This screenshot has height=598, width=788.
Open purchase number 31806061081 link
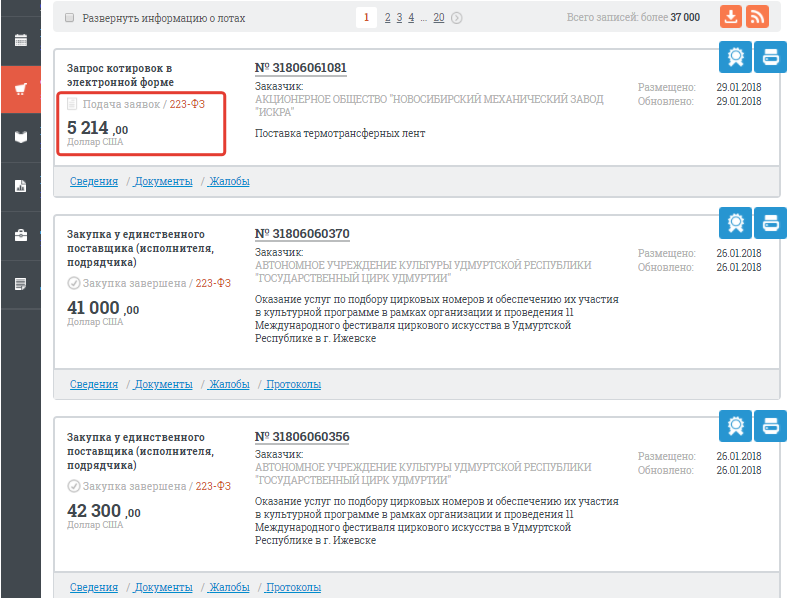point(301,68)
